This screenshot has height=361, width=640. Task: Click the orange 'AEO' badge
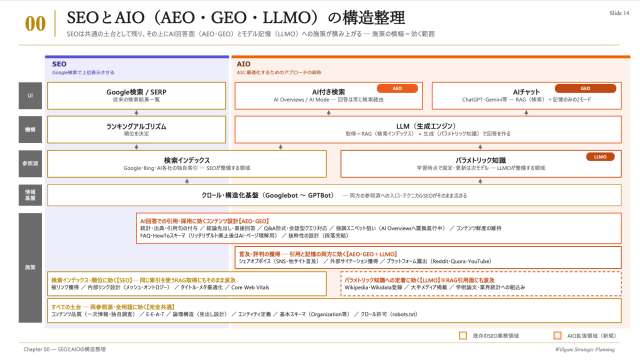(397, 89)
